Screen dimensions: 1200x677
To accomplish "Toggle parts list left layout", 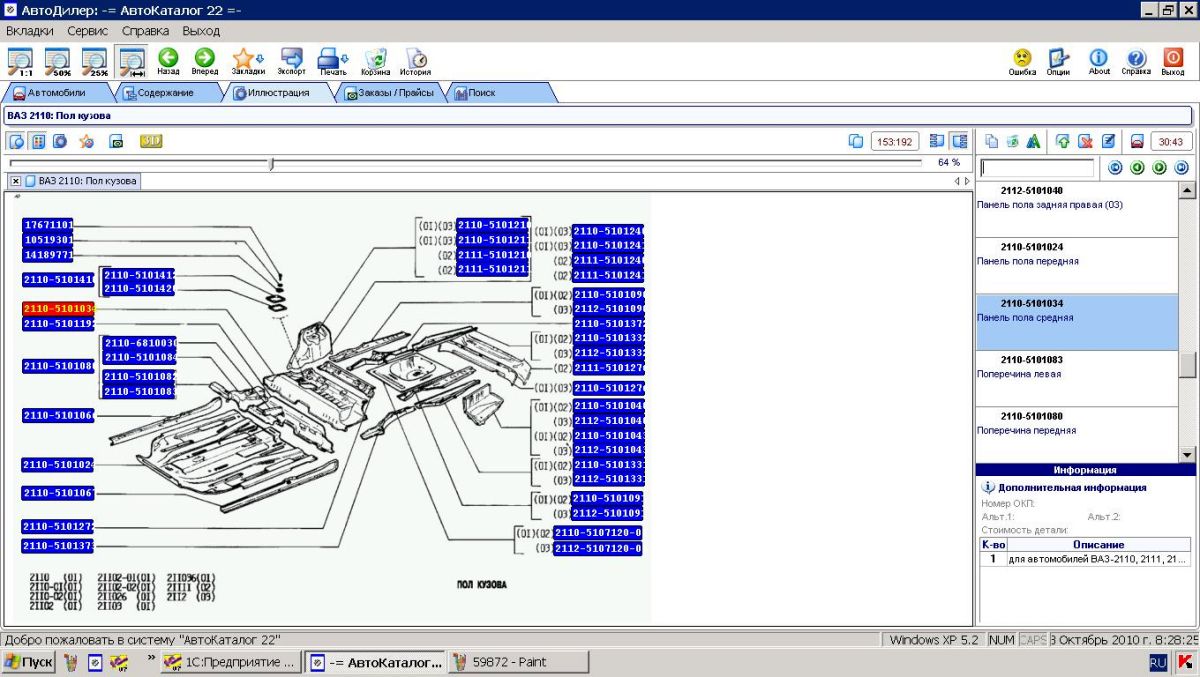I will (937, 141).
